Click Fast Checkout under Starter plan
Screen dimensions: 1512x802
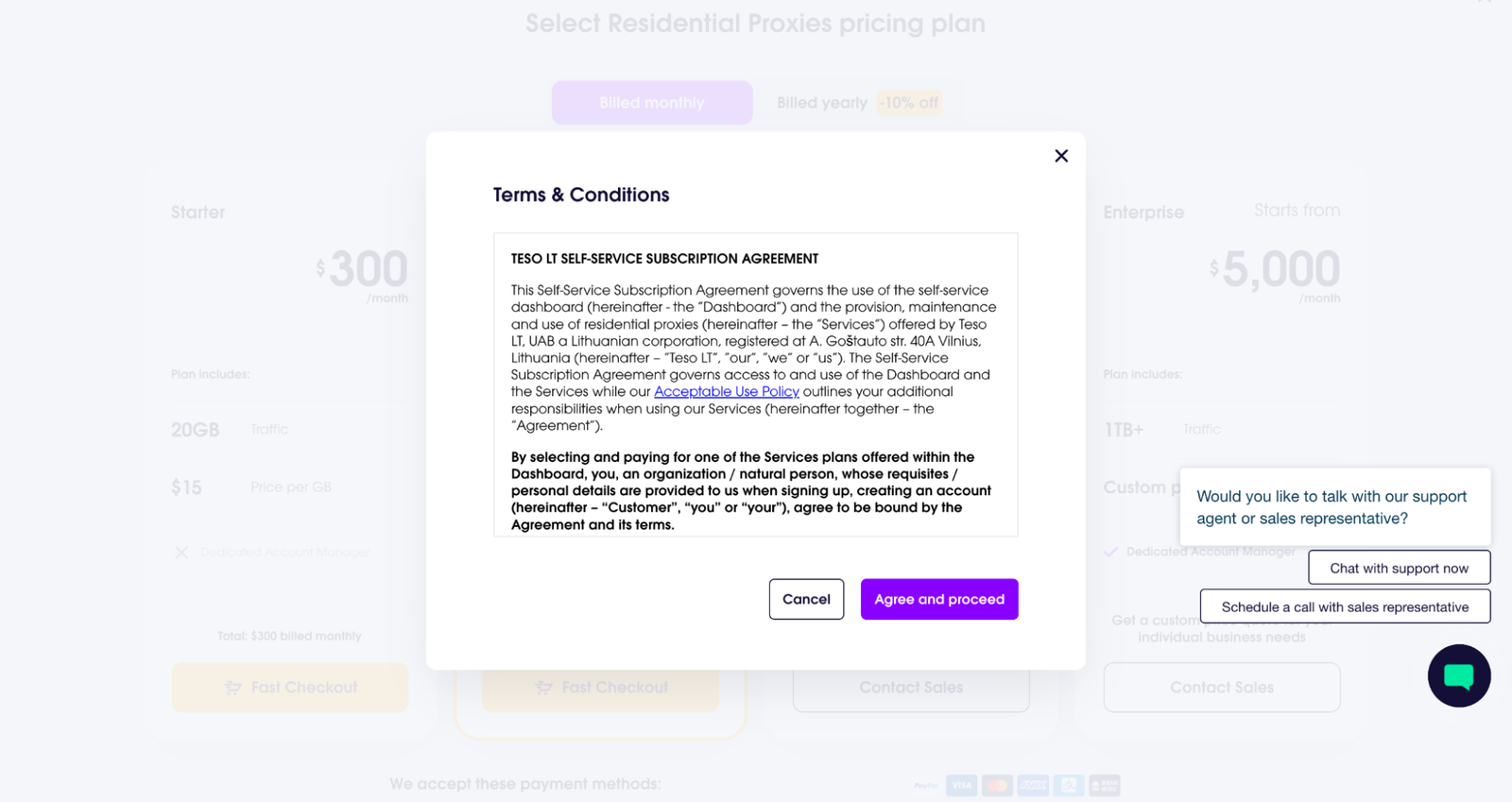(x=289, y=688)
